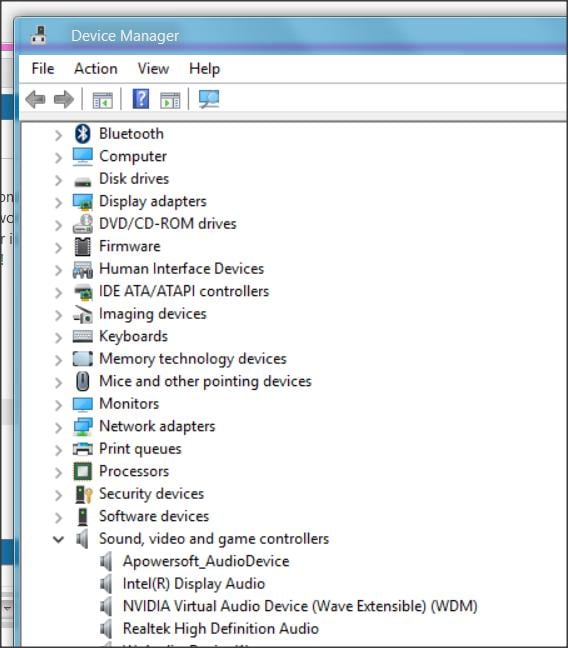This screenshot has width=568, height=648.
Task: Select NVIDIA Virtual Audio Device (Wave Extensible) (WDM)
Action: [x=300, y=606]
